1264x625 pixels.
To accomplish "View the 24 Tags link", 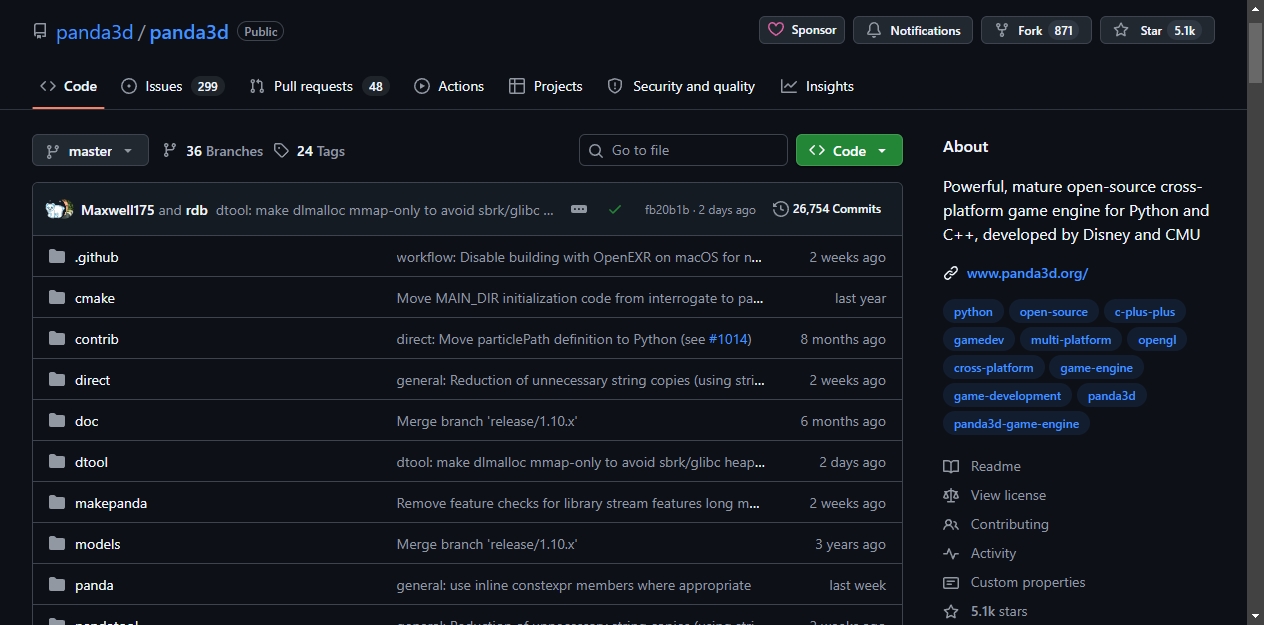I will pos(309,151).
